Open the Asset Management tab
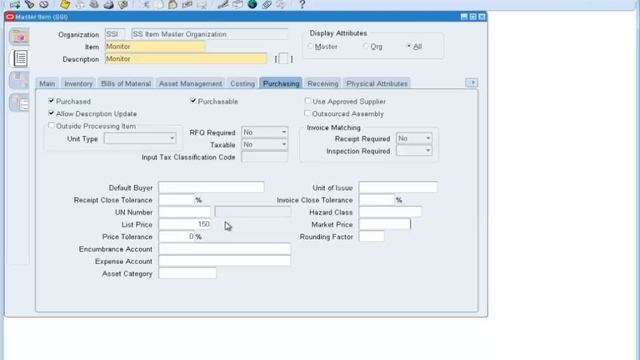Screen dimensions: 640x360 [190, 83]
